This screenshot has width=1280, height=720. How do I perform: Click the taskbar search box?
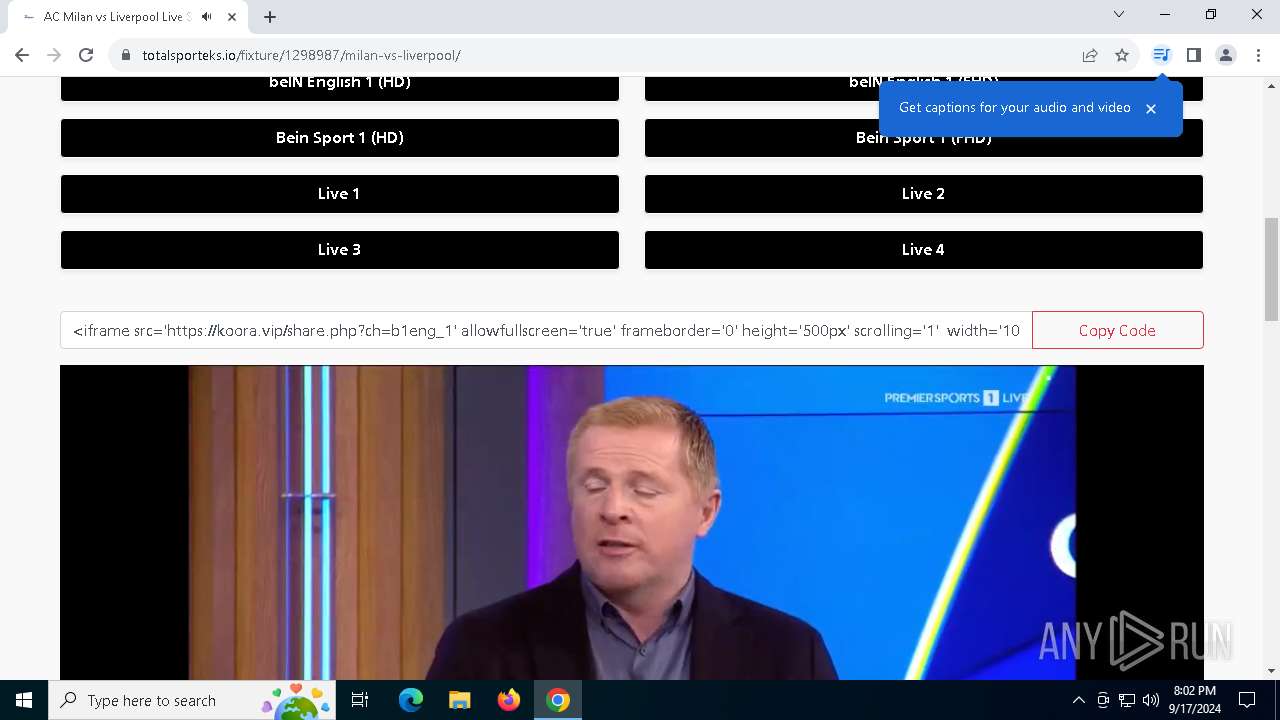(194, 700)
